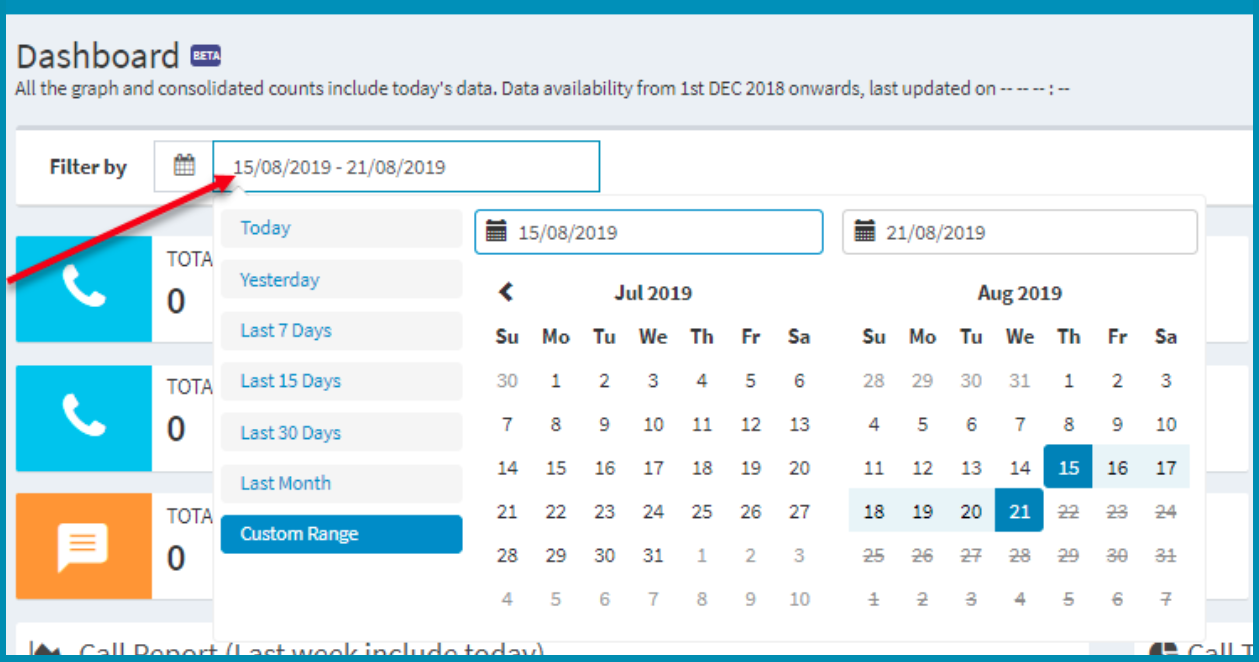
Task: Open the date range filter field
Action: pos(406,167)
